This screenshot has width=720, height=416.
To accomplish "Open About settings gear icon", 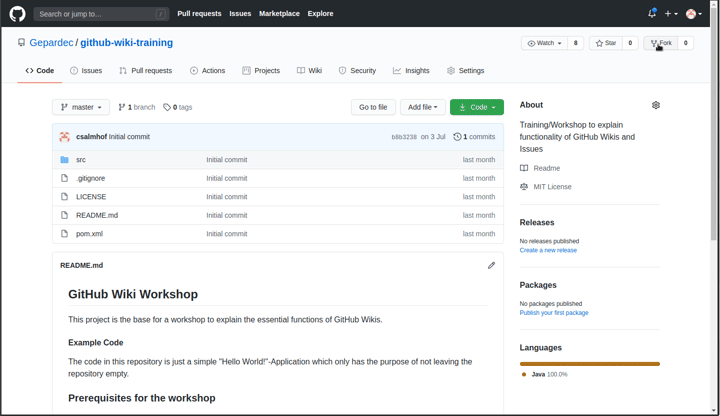I will click(x=656, y=105).
